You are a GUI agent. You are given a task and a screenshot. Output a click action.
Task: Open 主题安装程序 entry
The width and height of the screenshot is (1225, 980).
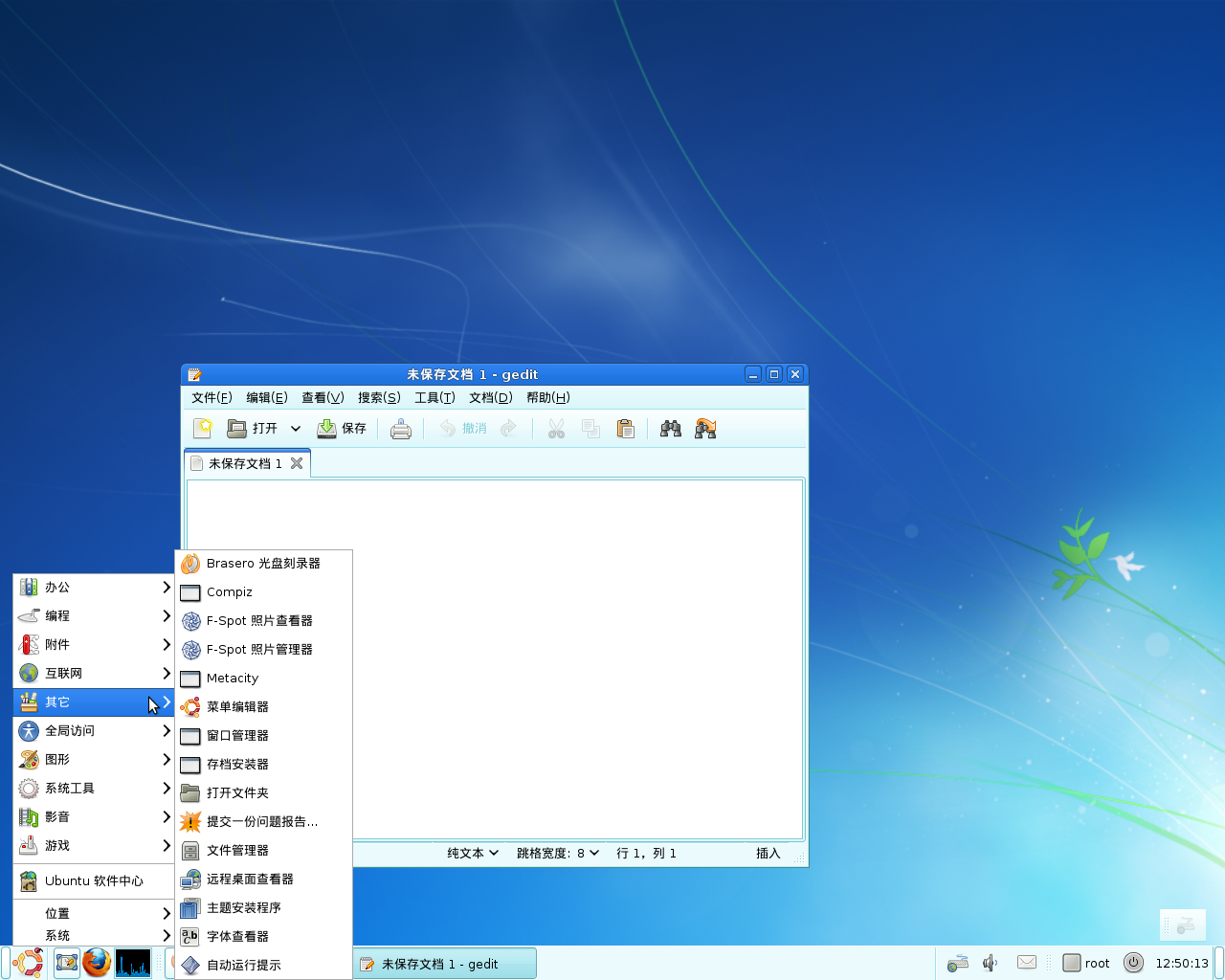[263, 908]
